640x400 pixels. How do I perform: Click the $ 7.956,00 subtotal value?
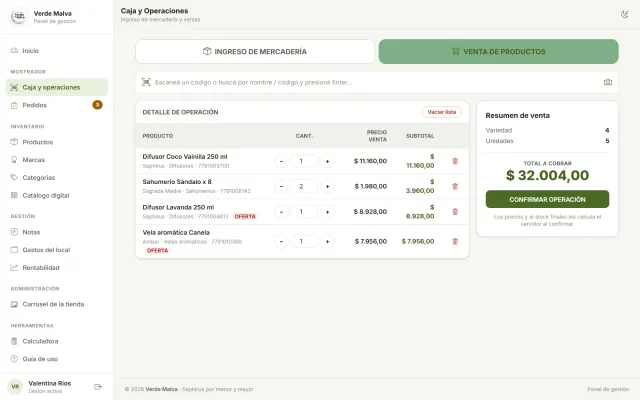pos(418,241)
